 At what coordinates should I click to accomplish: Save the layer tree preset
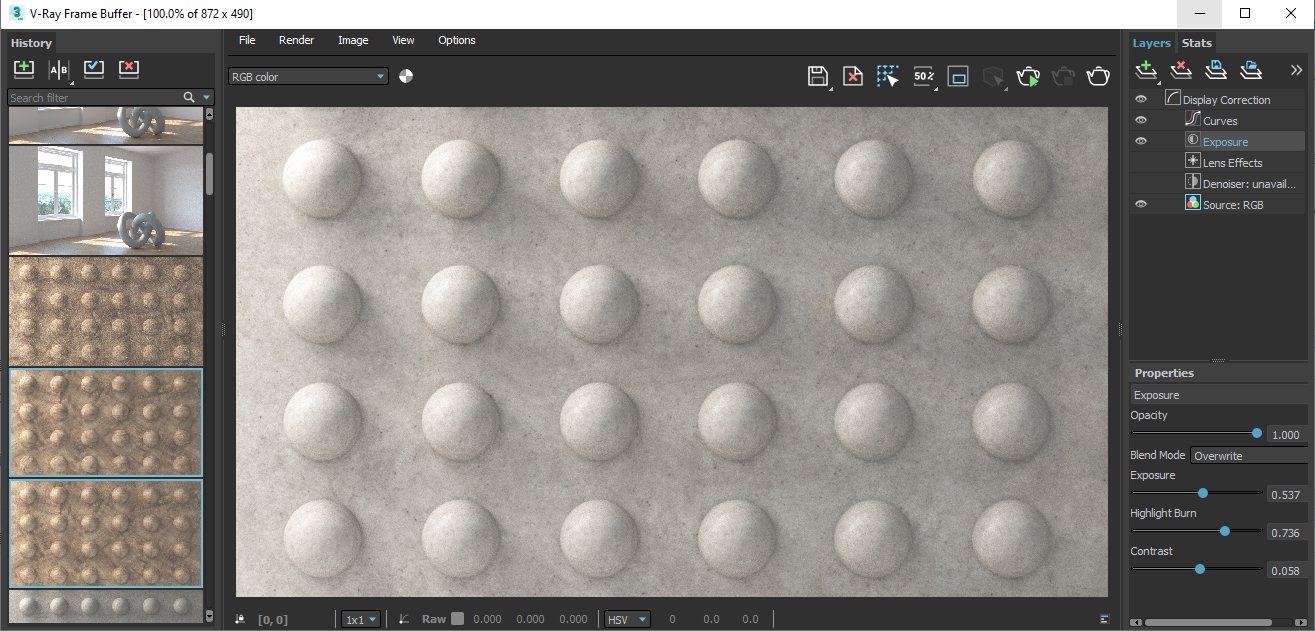(x=1216, y=70)
